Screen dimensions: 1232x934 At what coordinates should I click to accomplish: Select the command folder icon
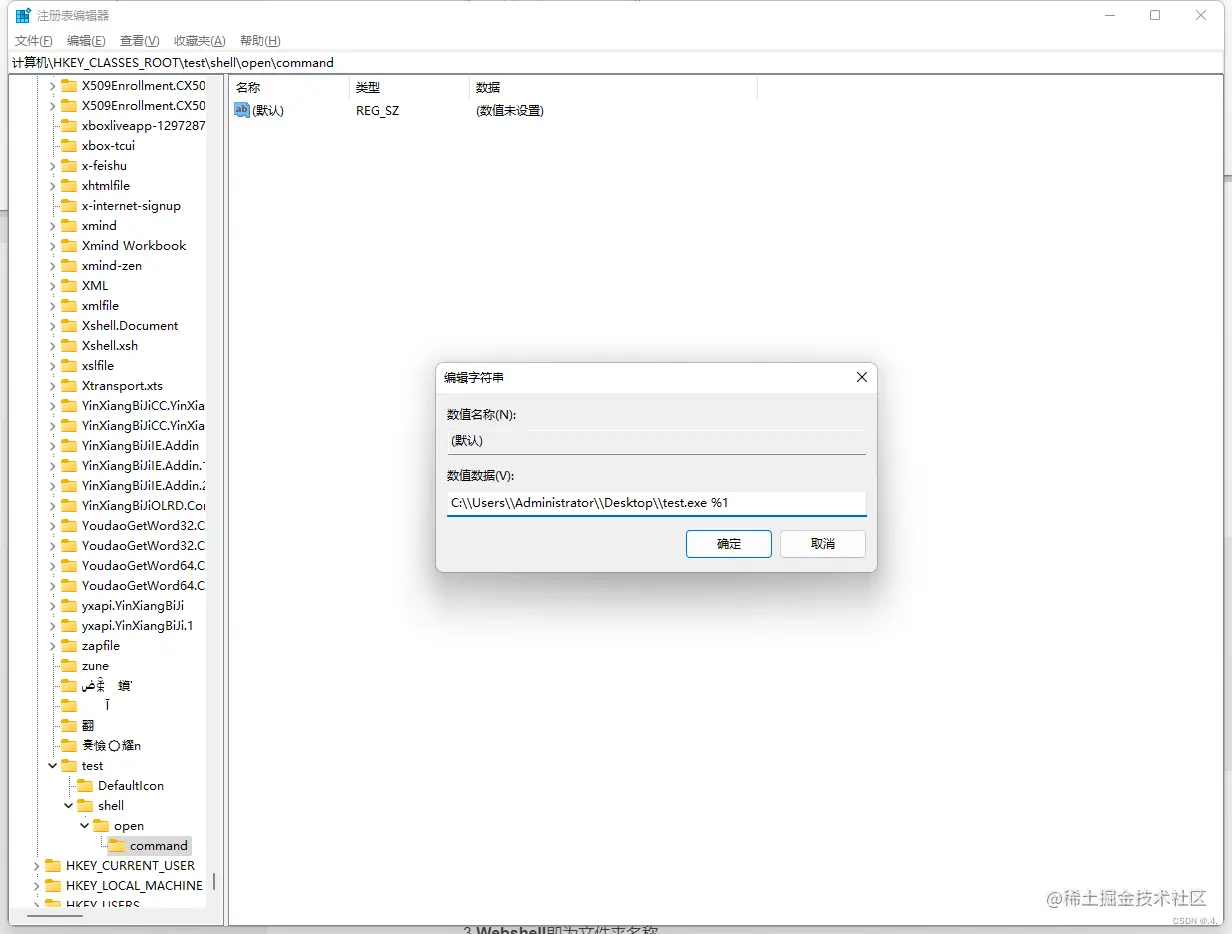117,846
